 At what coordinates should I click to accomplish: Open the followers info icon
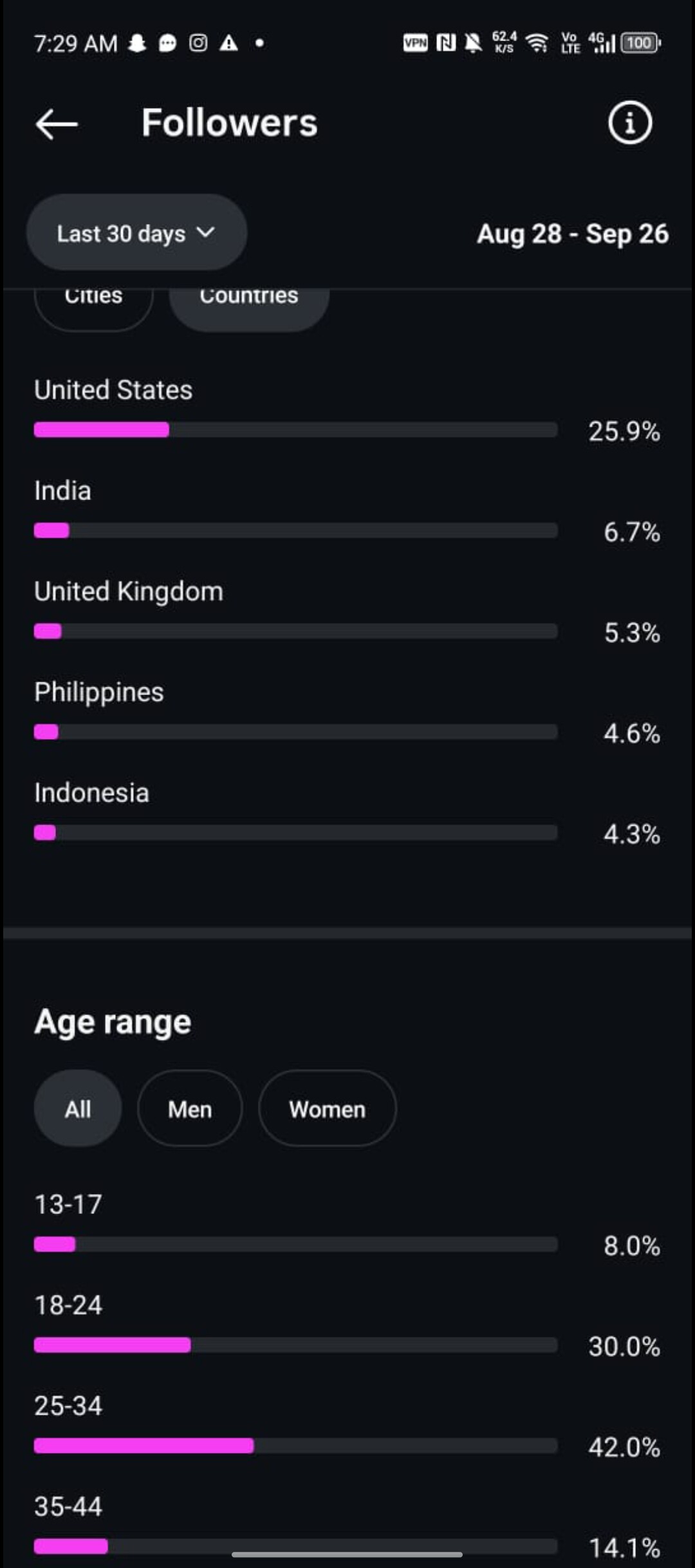pos(629,122)
